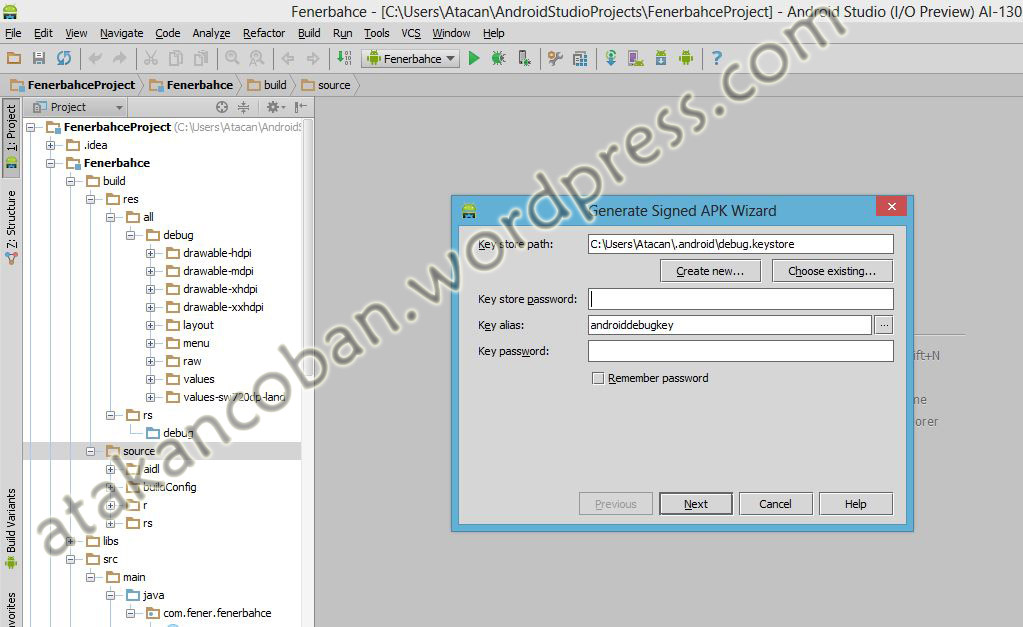The image size is (1023, 627).
Task: Click the Next button in wizard
Action: point(695,504)
